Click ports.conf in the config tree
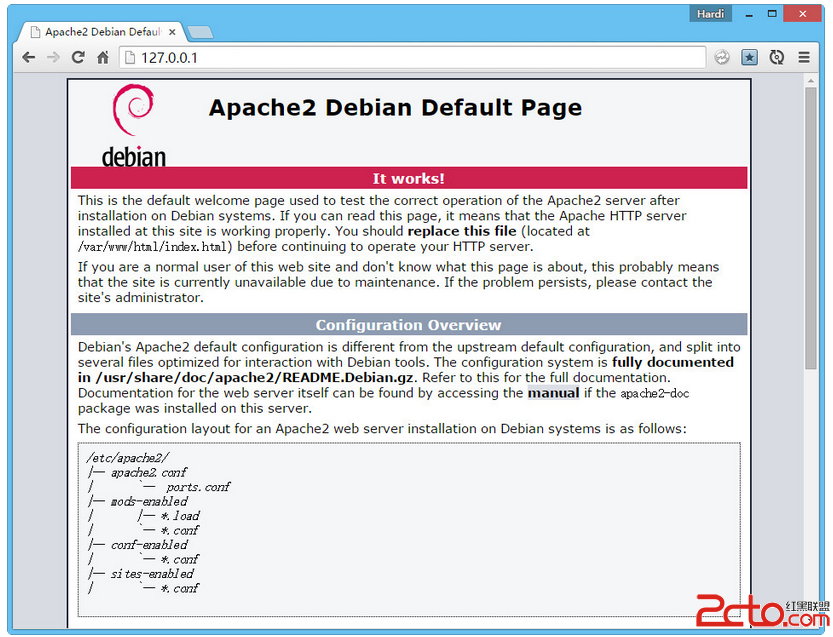Image resolution: width=833 pixels, height=637 pixels. tap(198, 487)
